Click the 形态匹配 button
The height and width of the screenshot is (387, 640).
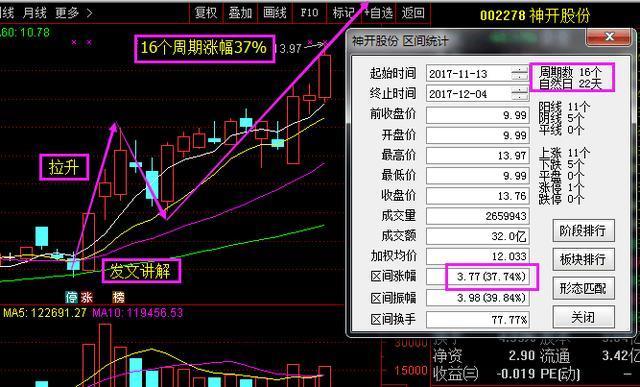pyautogui.click(x=583, y=288)
